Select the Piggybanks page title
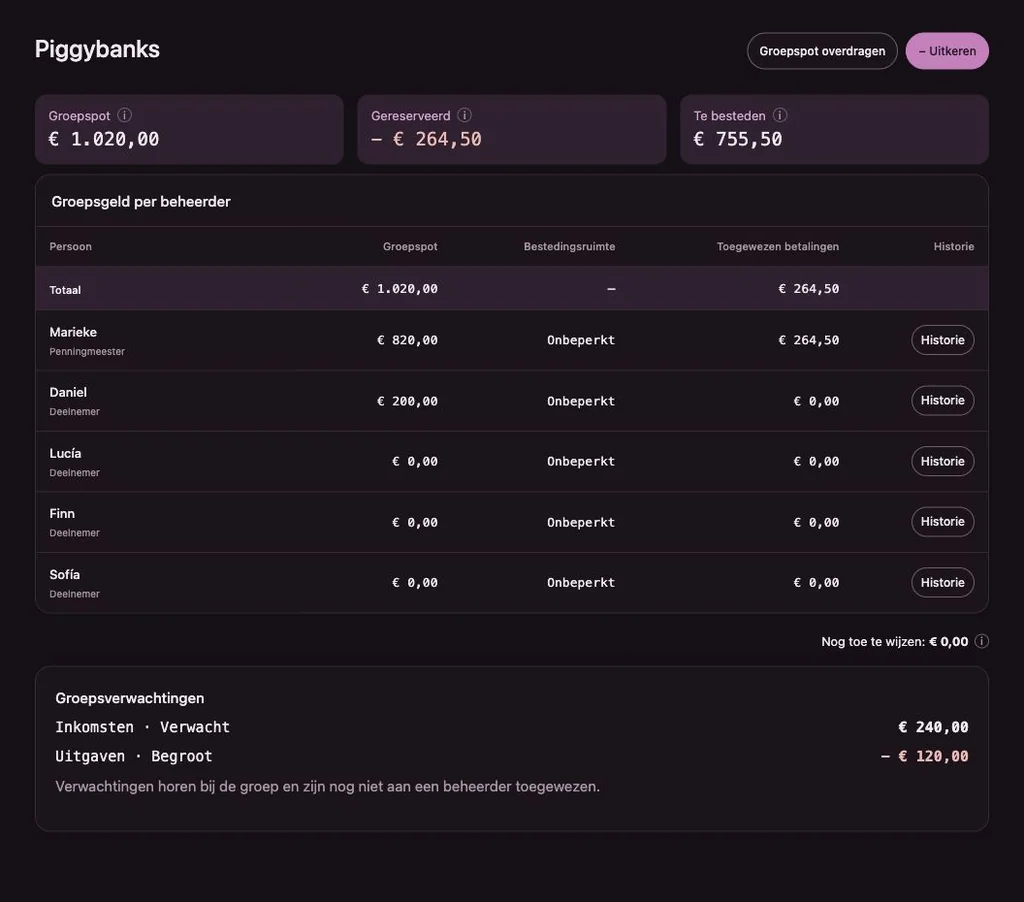The height and width of the screenshot is (902, 1024). pyautogui.click(x=97, y=50)
